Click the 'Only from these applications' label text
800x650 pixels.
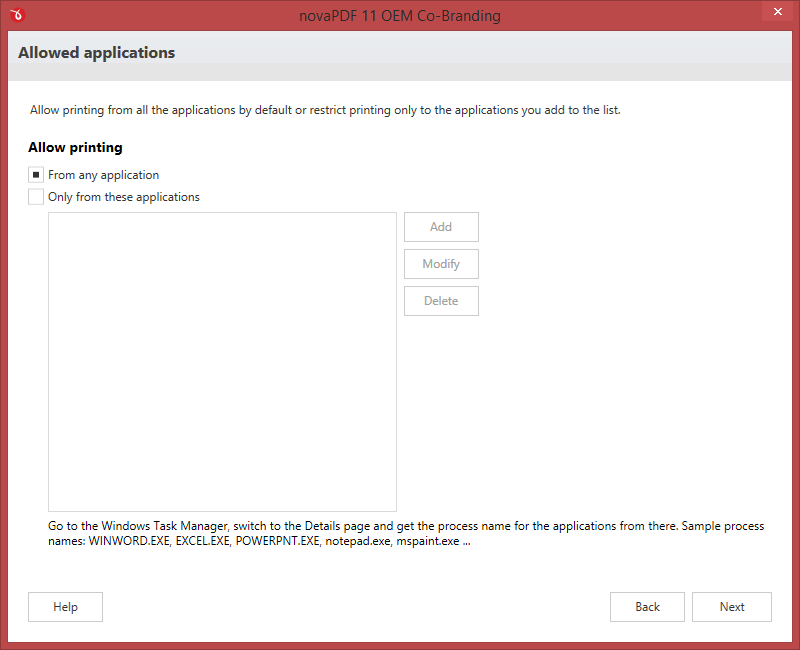(x=124, y=197)
